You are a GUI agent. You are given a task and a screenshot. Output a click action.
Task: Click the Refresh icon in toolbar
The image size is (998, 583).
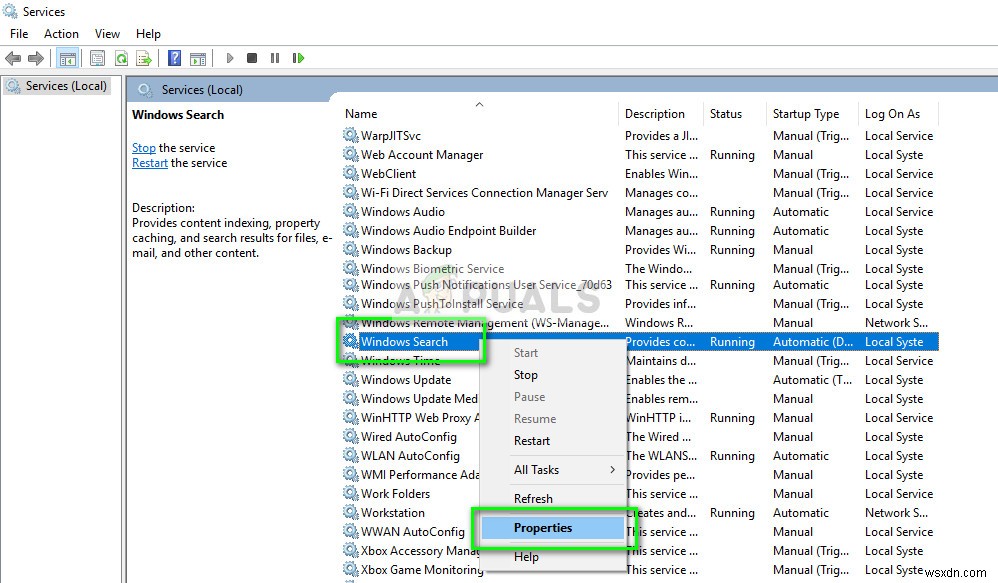click(121, 59)
